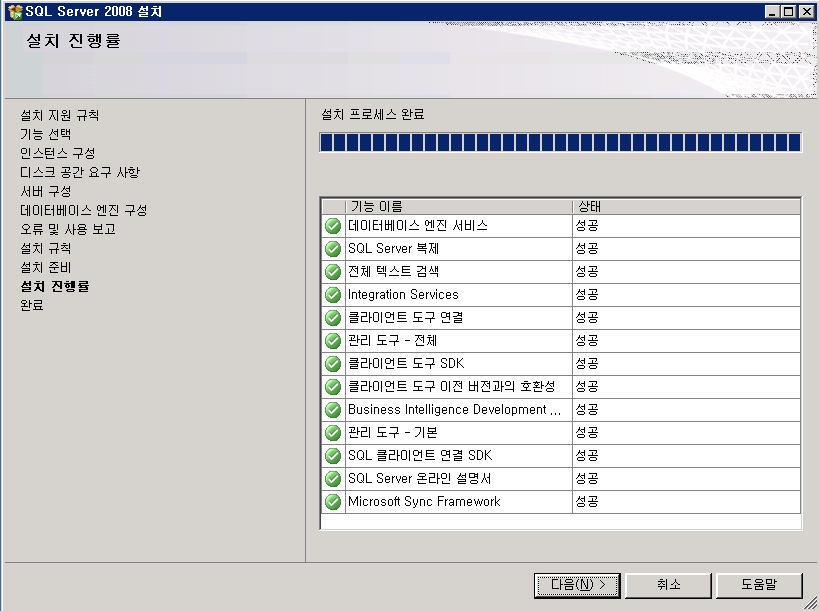Click check icon for 클라이언트 도구 이전 버전과의 호환성
Viewport: 819px width, 611px height.
[x=333, y=387]
